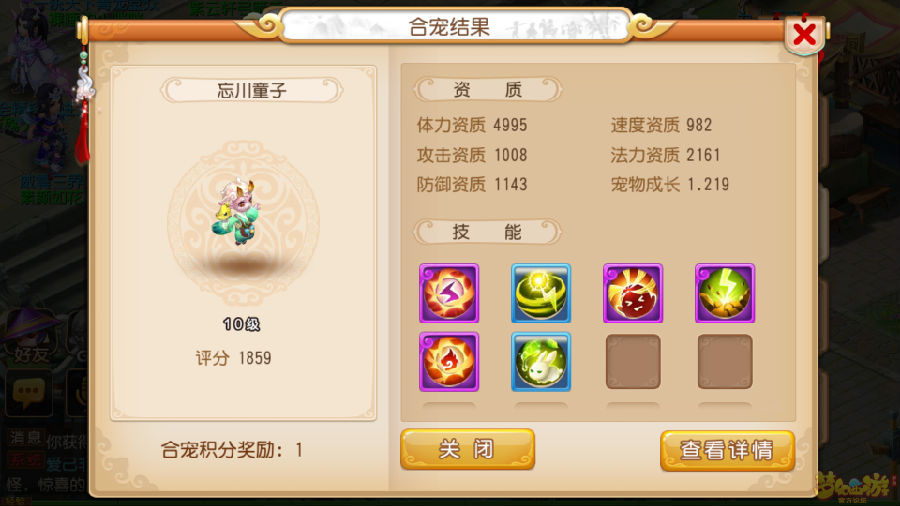Select the white rabbit skill icon
Viewport: 900px width, 506px height.
tap(541, 362)
